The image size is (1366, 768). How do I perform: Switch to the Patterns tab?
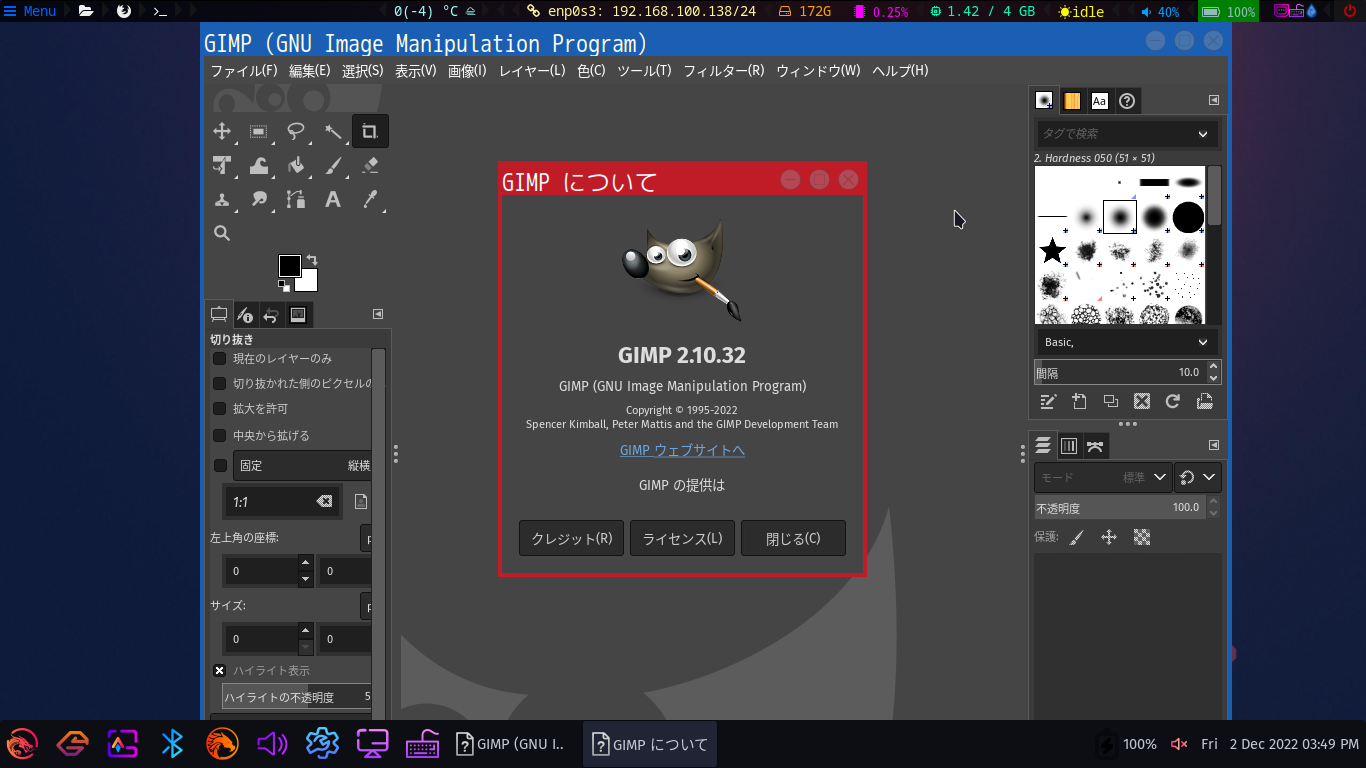1072,100
